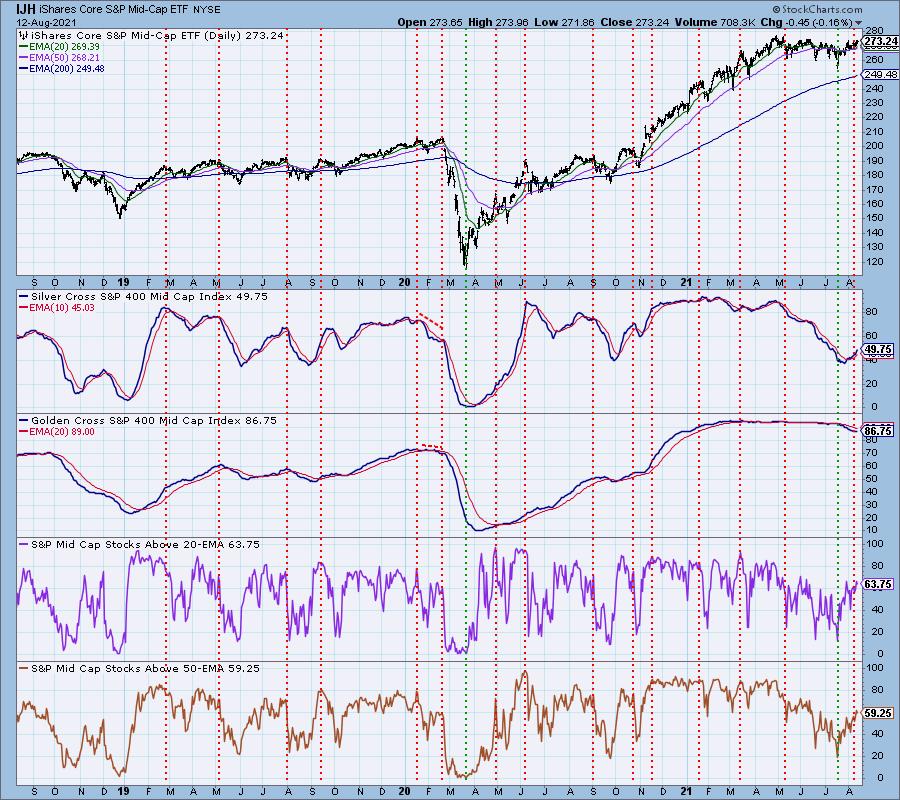The width and height of the screenshot is (900, 800).
Task: Click the EMA(200) 249.48 legend entry
Action: (61, 68)
